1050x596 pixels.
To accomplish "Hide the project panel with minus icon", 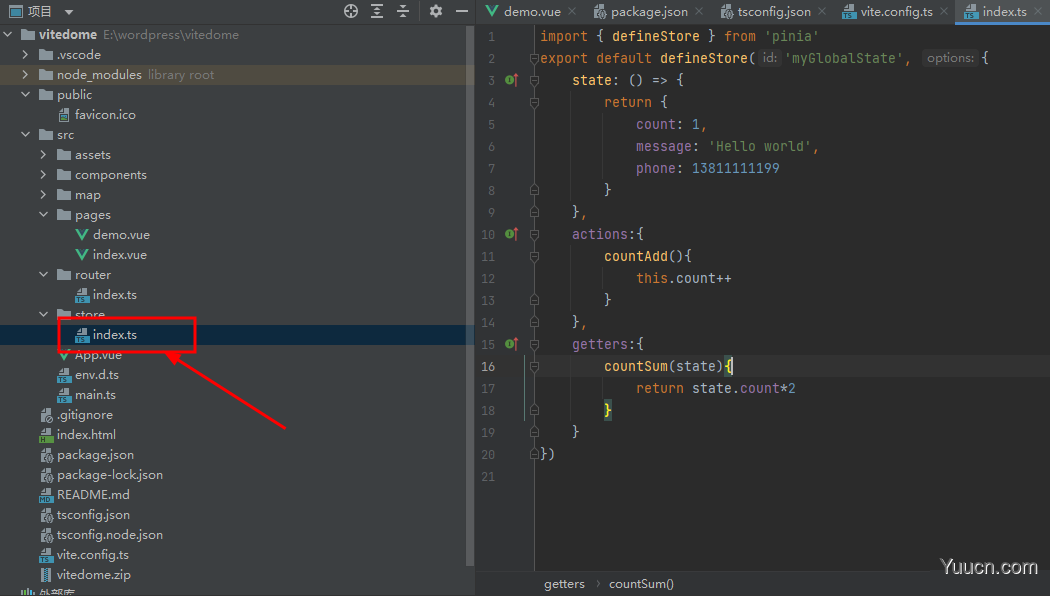I will 461,11.
